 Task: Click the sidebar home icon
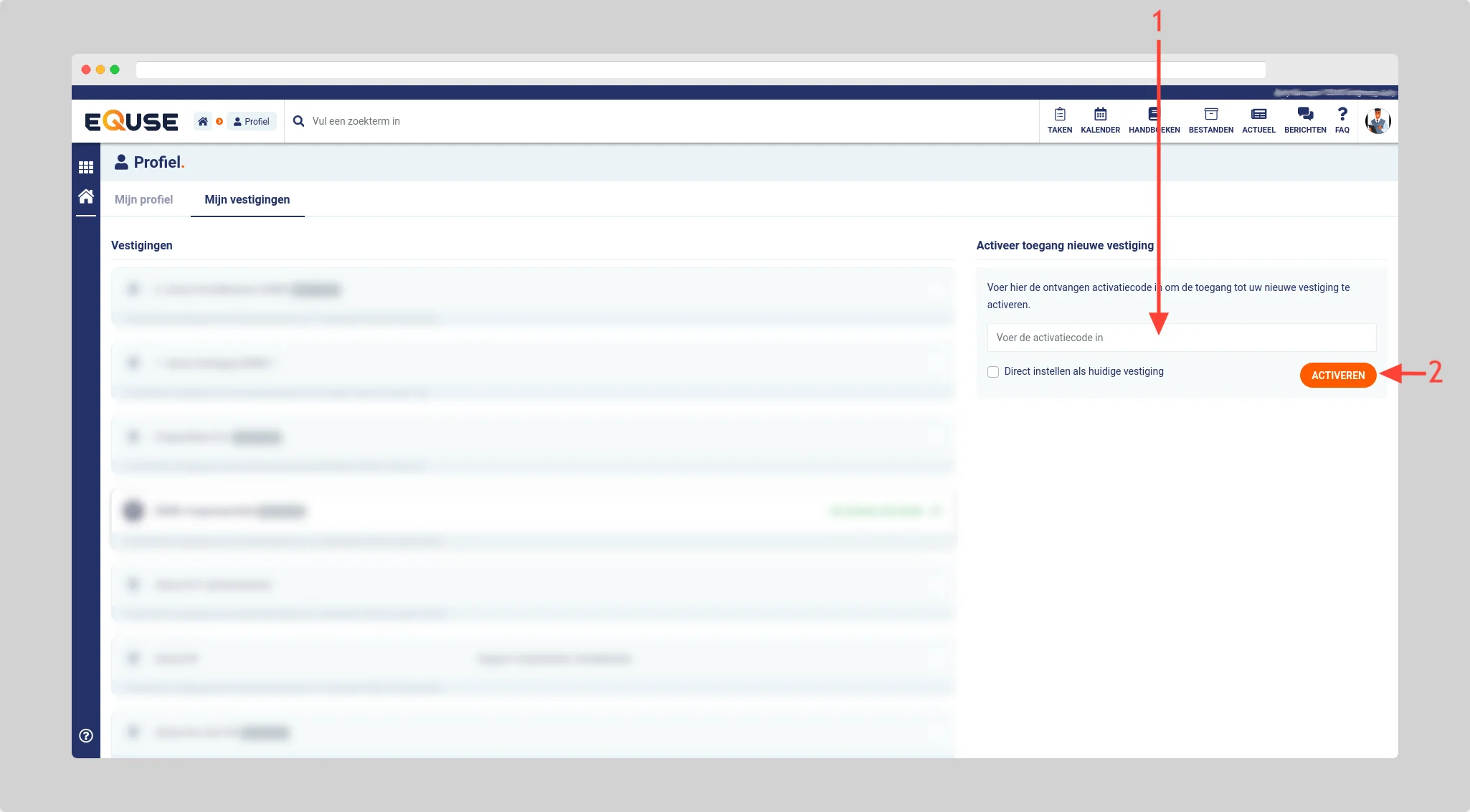(x=86, y=196)
